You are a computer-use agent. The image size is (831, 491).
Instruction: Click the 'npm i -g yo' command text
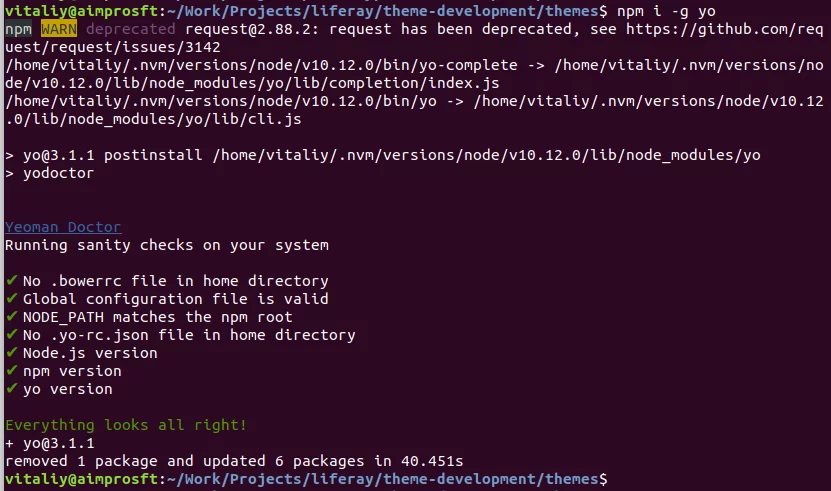(x=666, y=11)
